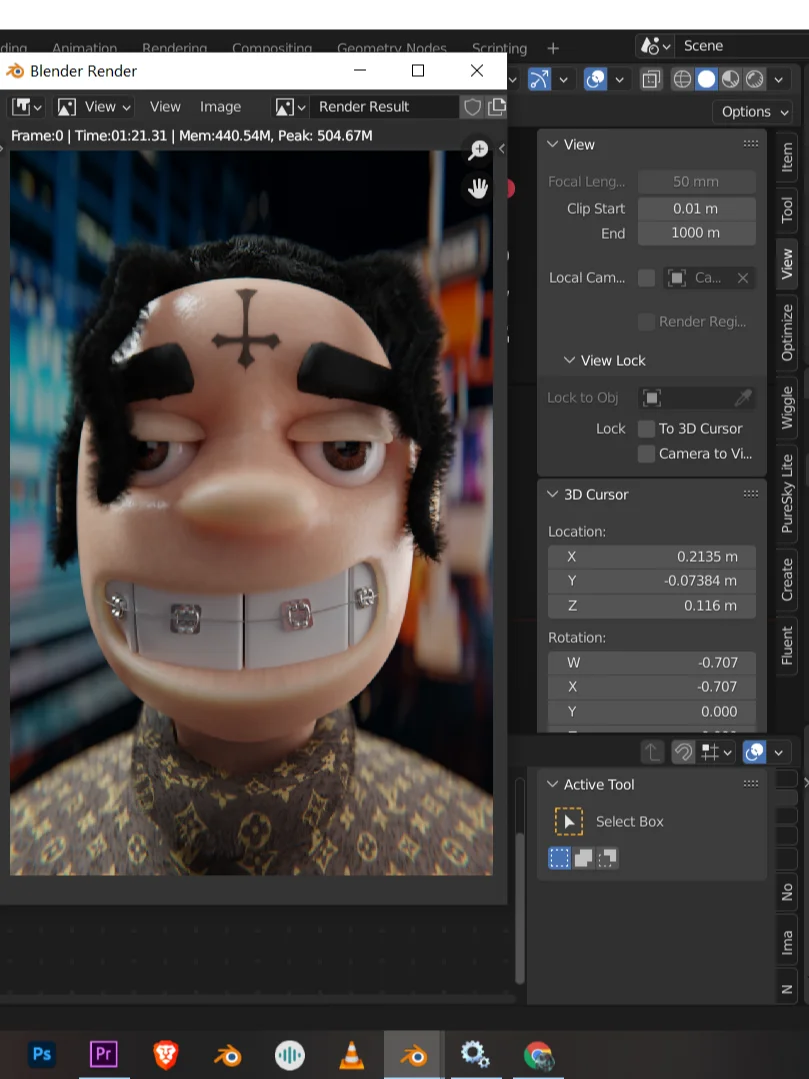This screenshot has width=809, height=1079.
Task: Select rendered viewport shading
Action: [755, 79]
